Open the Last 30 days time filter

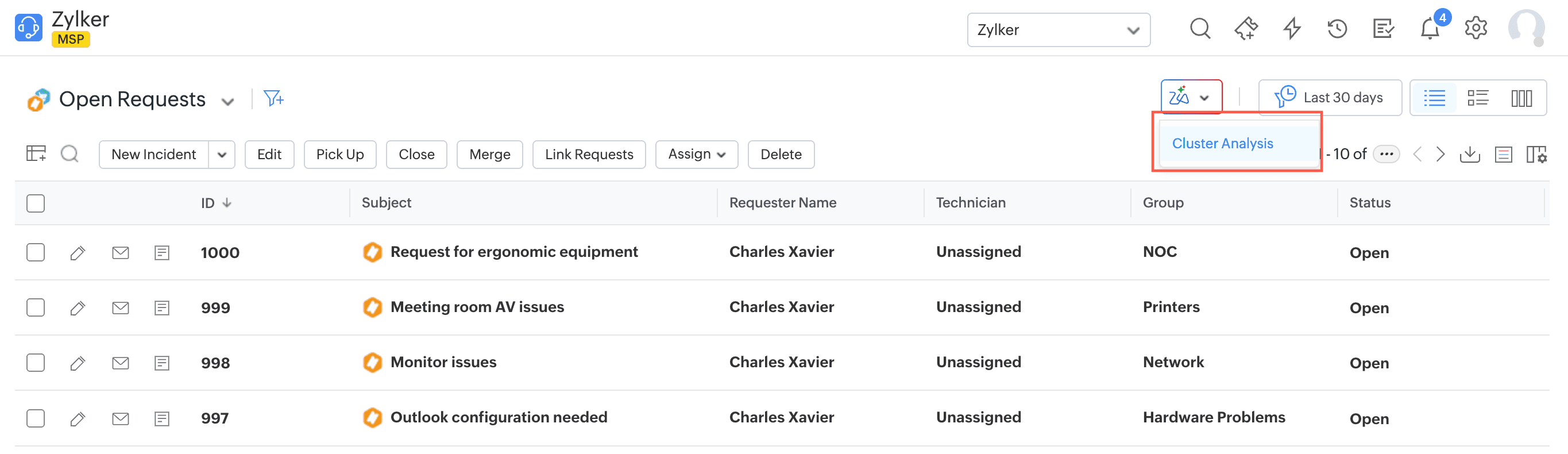(1330, 98)
